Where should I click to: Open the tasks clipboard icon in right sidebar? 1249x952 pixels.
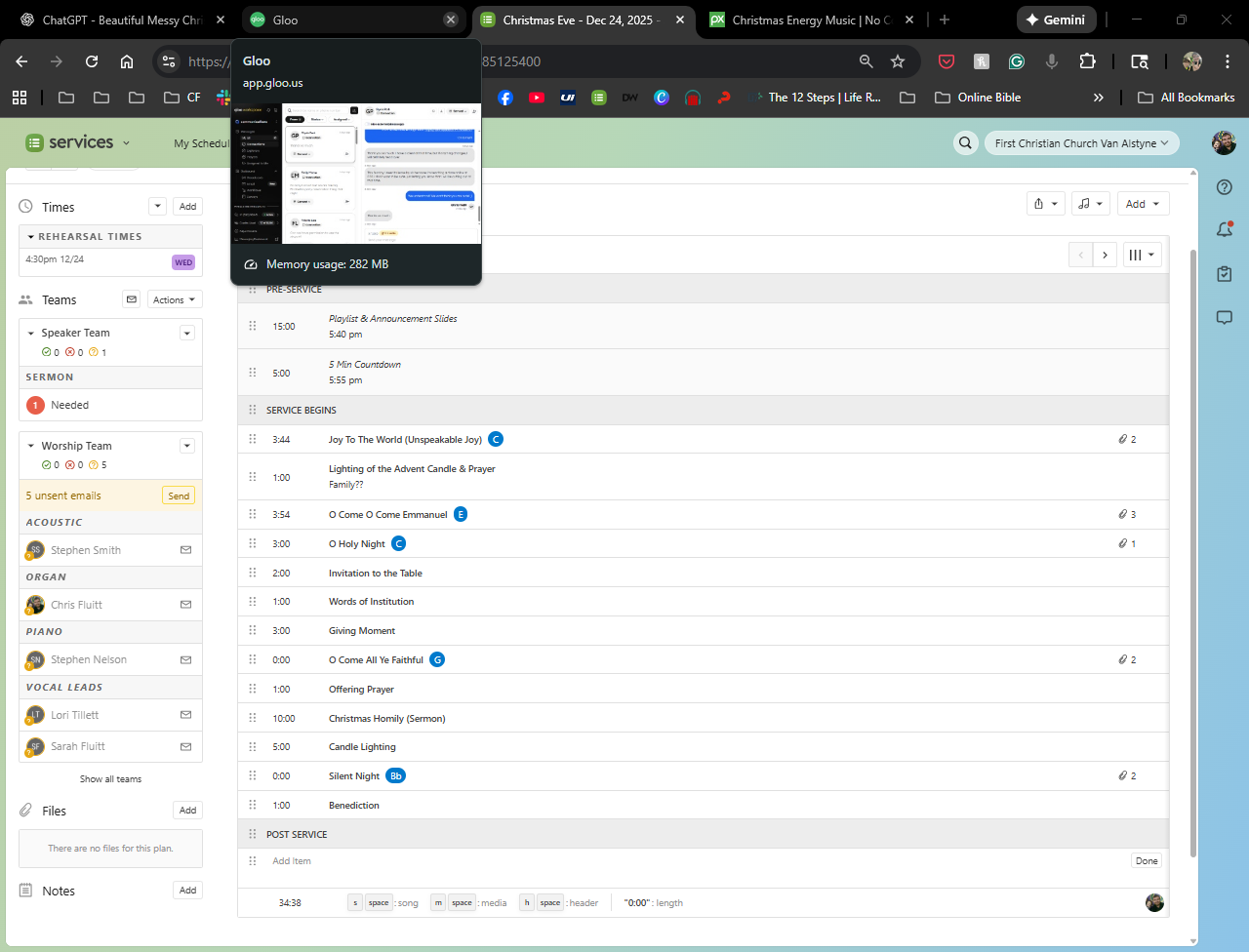1225,274
